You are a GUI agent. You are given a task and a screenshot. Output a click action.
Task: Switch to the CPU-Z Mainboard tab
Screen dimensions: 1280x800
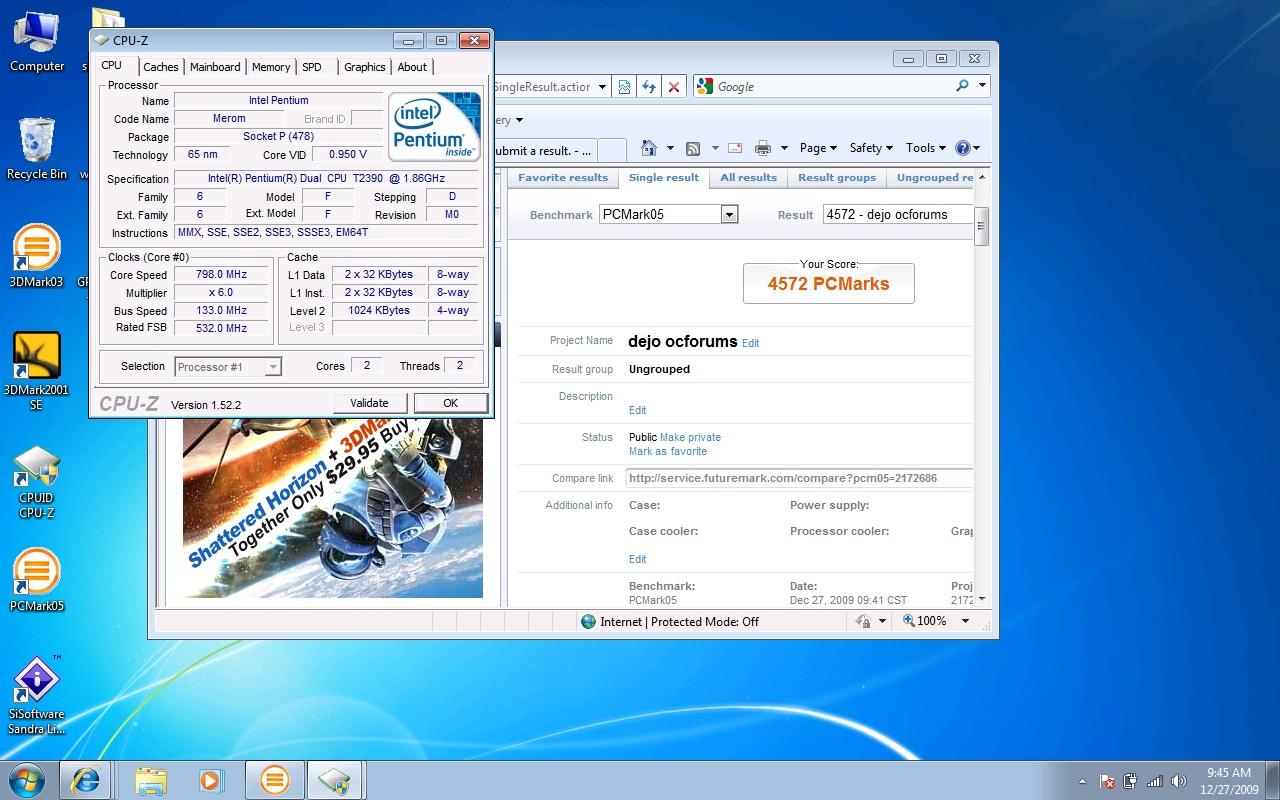point(215,67)
